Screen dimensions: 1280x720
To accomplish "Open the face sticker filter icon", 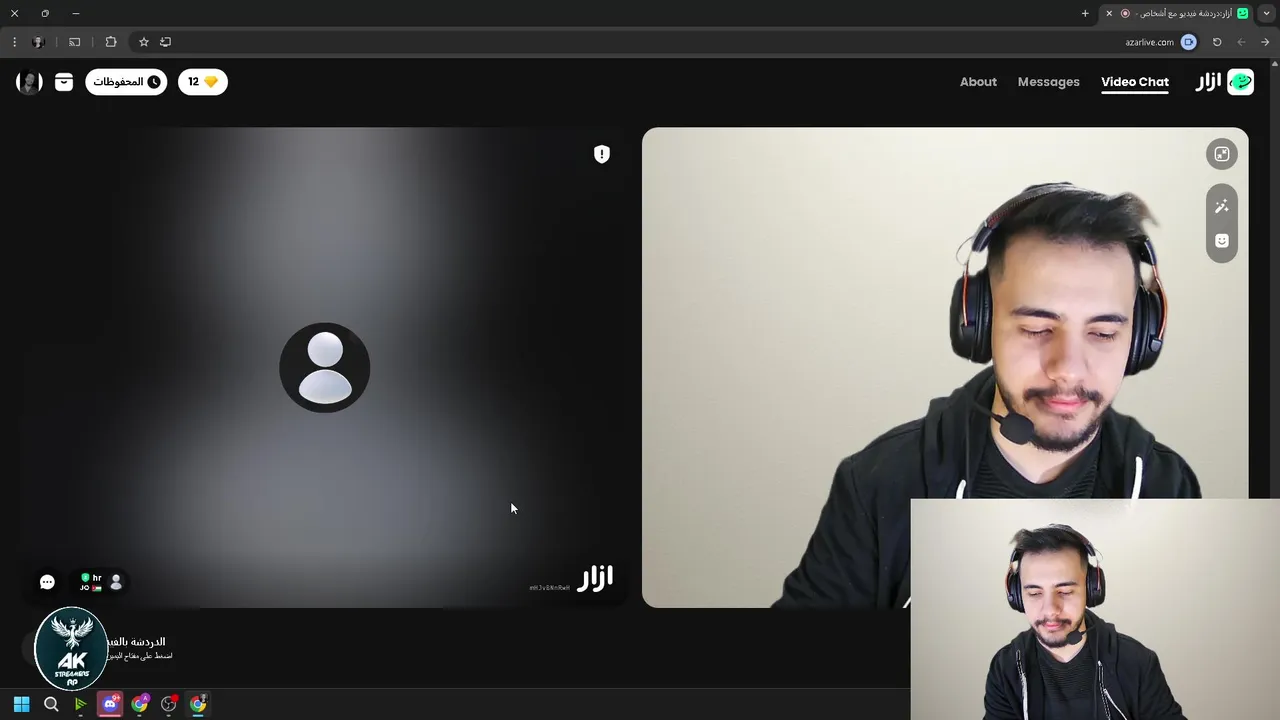I will pos(1222,241).
